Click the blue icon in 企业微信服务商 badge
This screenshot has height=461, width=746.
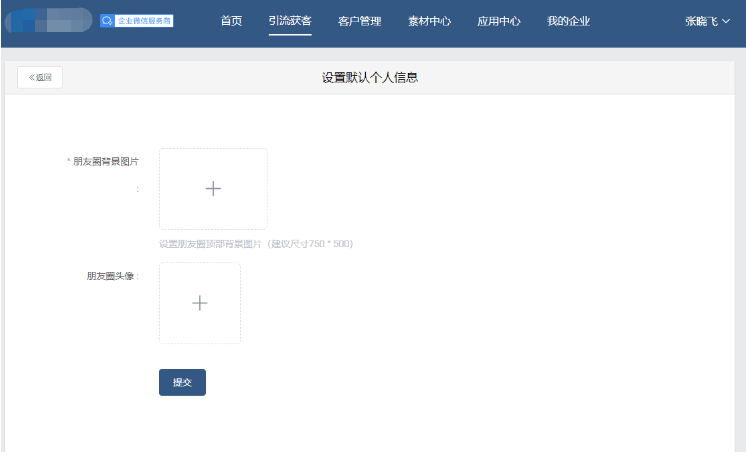(x=107, y=20)
